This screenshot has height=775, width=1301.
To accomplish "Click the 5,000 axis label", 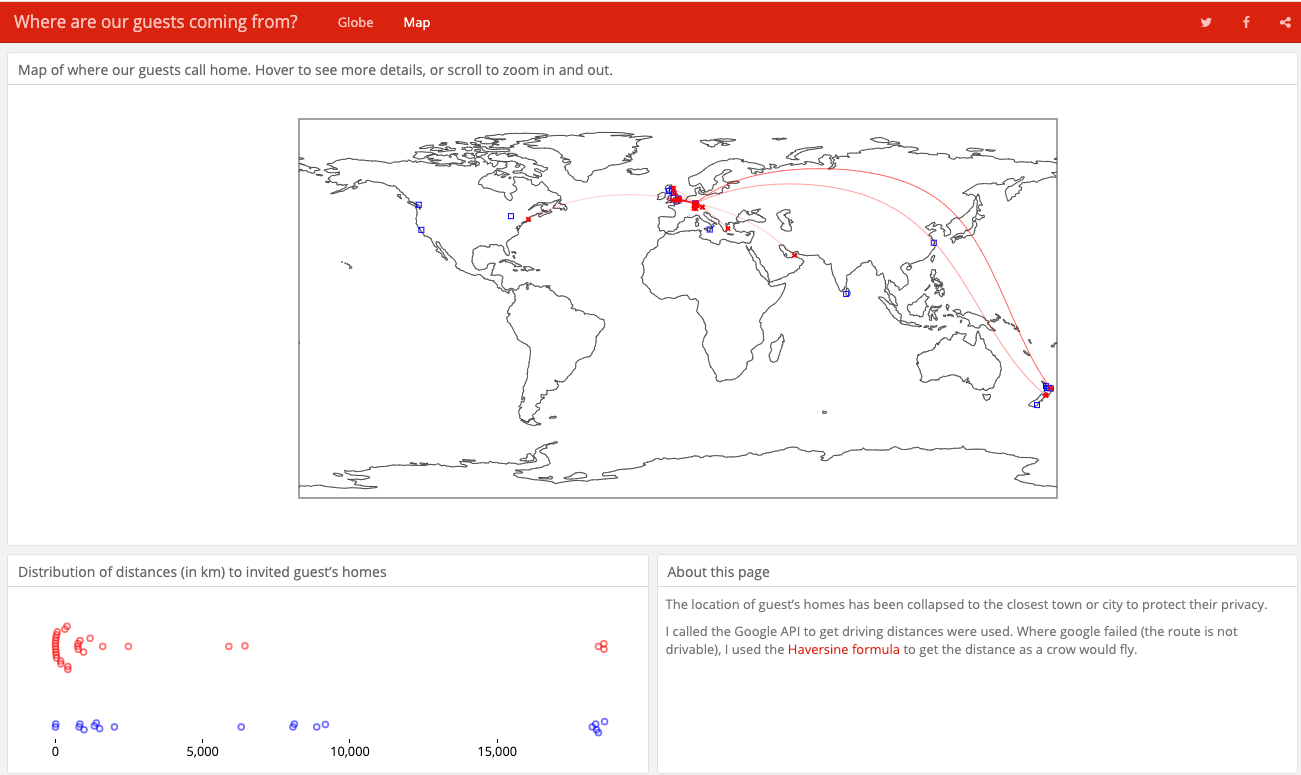I will (202, 752).
